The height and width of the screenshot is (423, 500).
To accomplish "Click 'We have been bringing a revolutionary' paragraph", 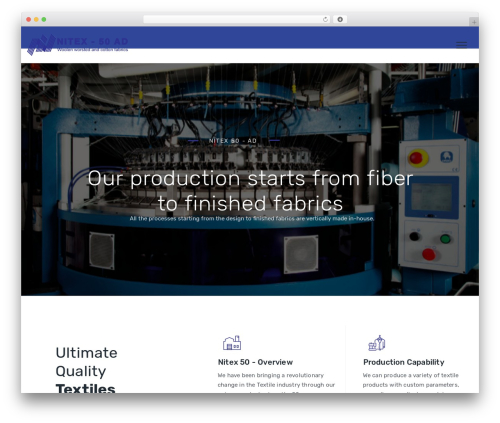I will pyautogui.click(x=276, y=383).
